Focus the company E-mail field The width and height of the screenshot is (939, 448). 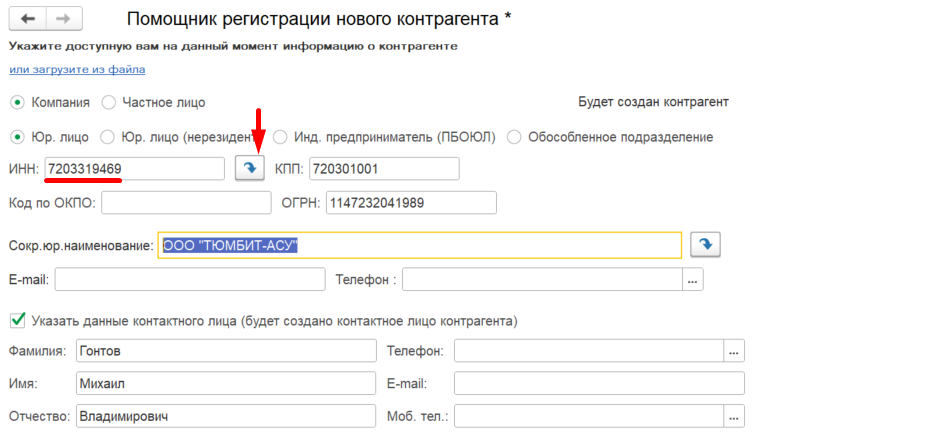(x=190, y=279)
